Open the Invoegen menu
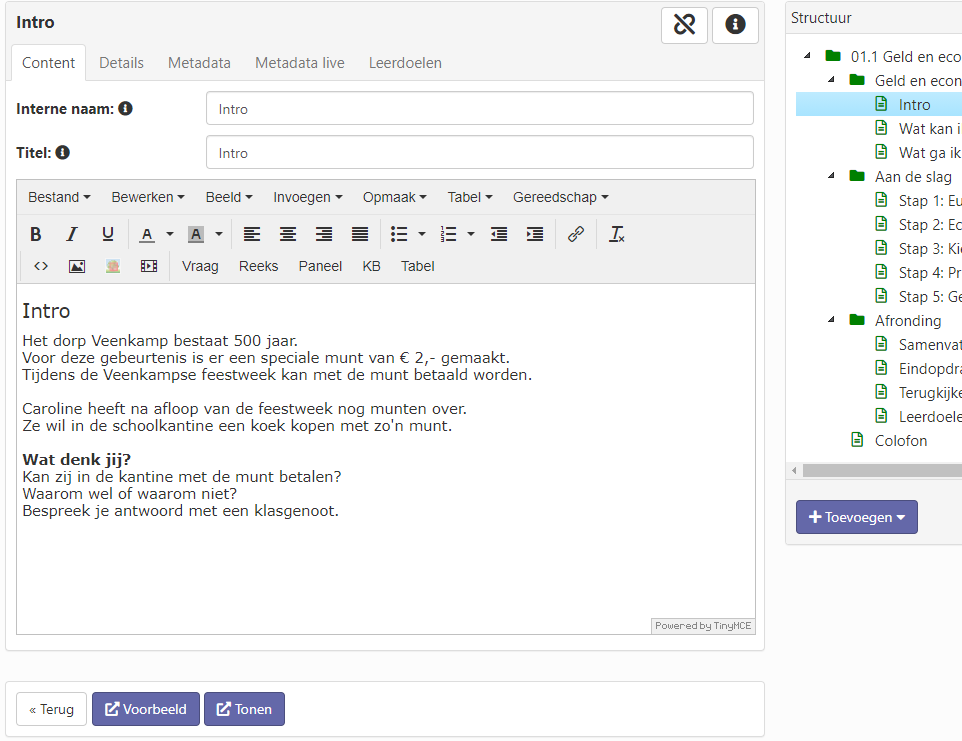Screen dimensions: 962x741 (x=307, y=197)
